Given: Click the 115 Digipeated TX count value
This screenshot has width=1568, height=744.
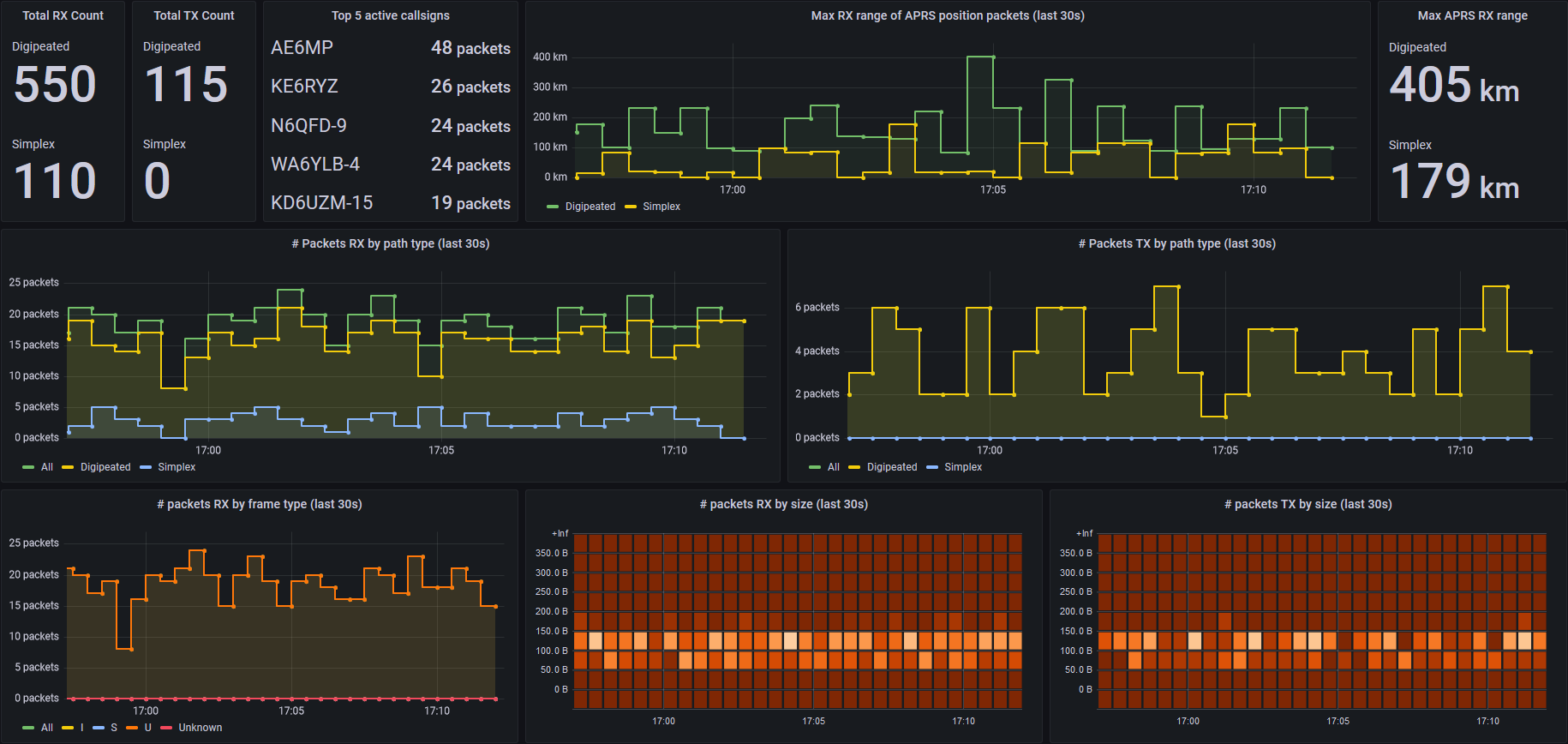Looking at the screenshot, I should (186, 85).
